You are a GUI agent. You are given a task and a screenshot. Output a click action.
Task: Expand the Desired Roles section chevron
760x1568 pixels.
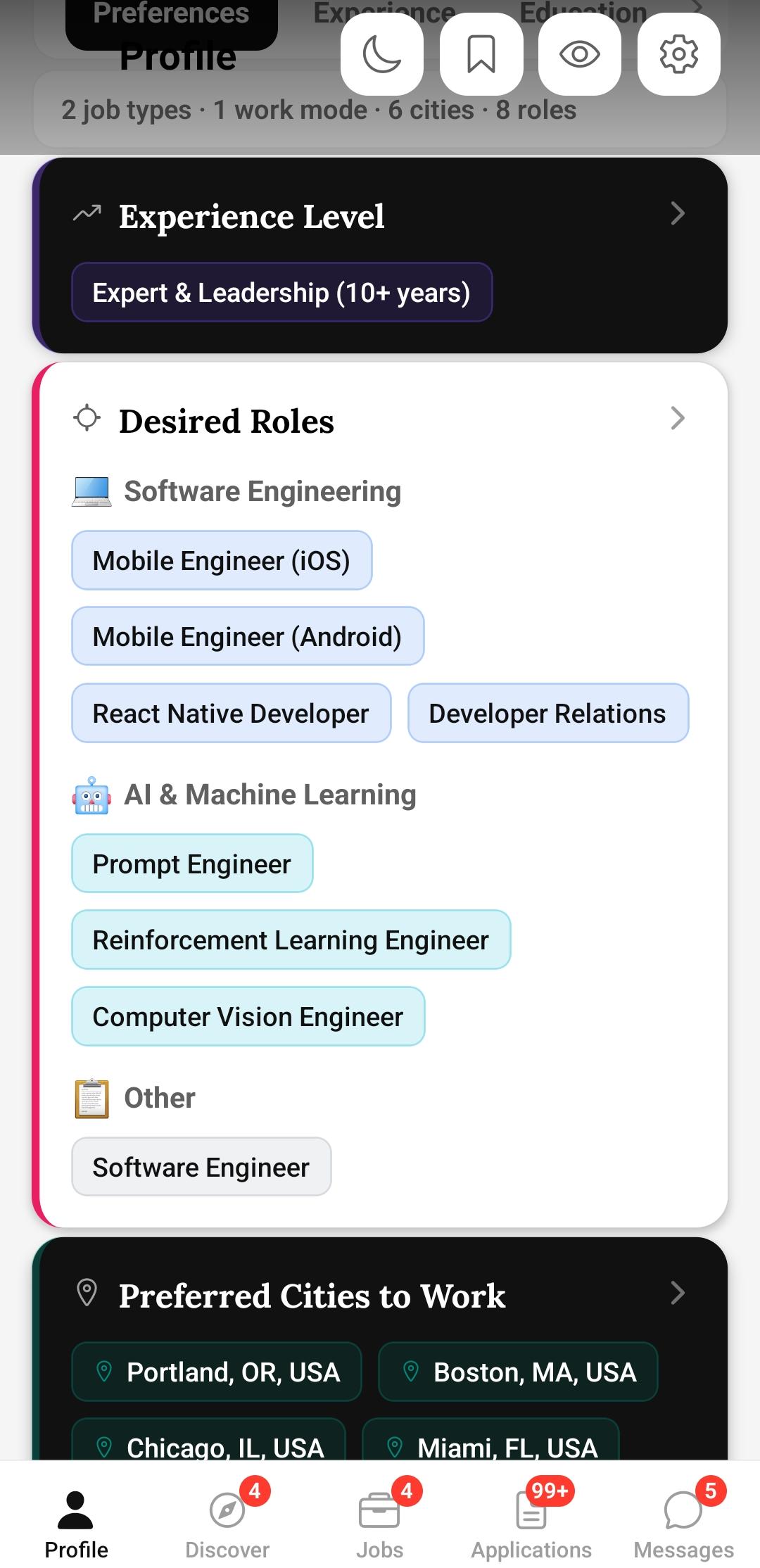677,418
